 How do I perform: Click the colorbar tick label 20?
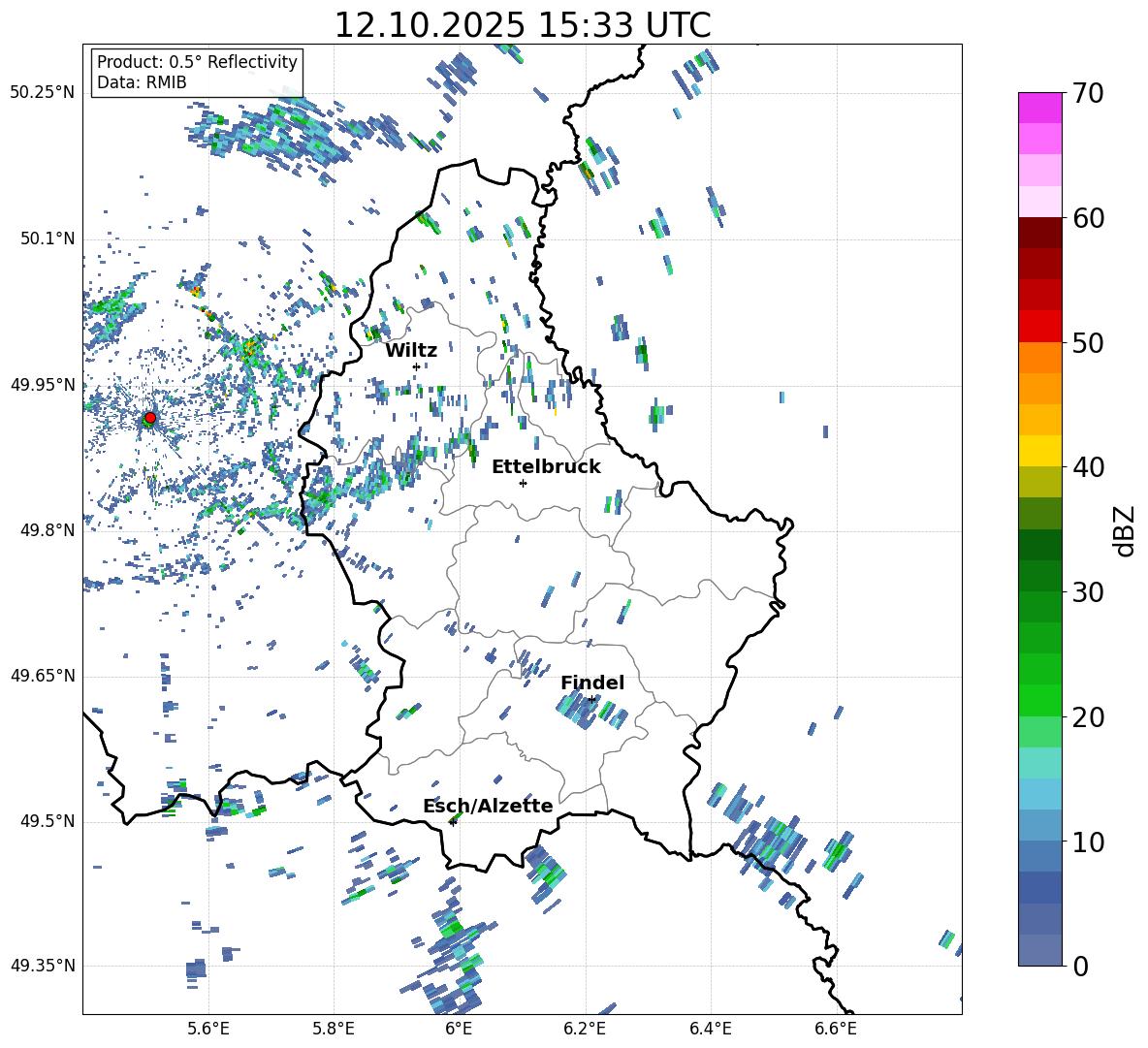(x=1089, y=716)
